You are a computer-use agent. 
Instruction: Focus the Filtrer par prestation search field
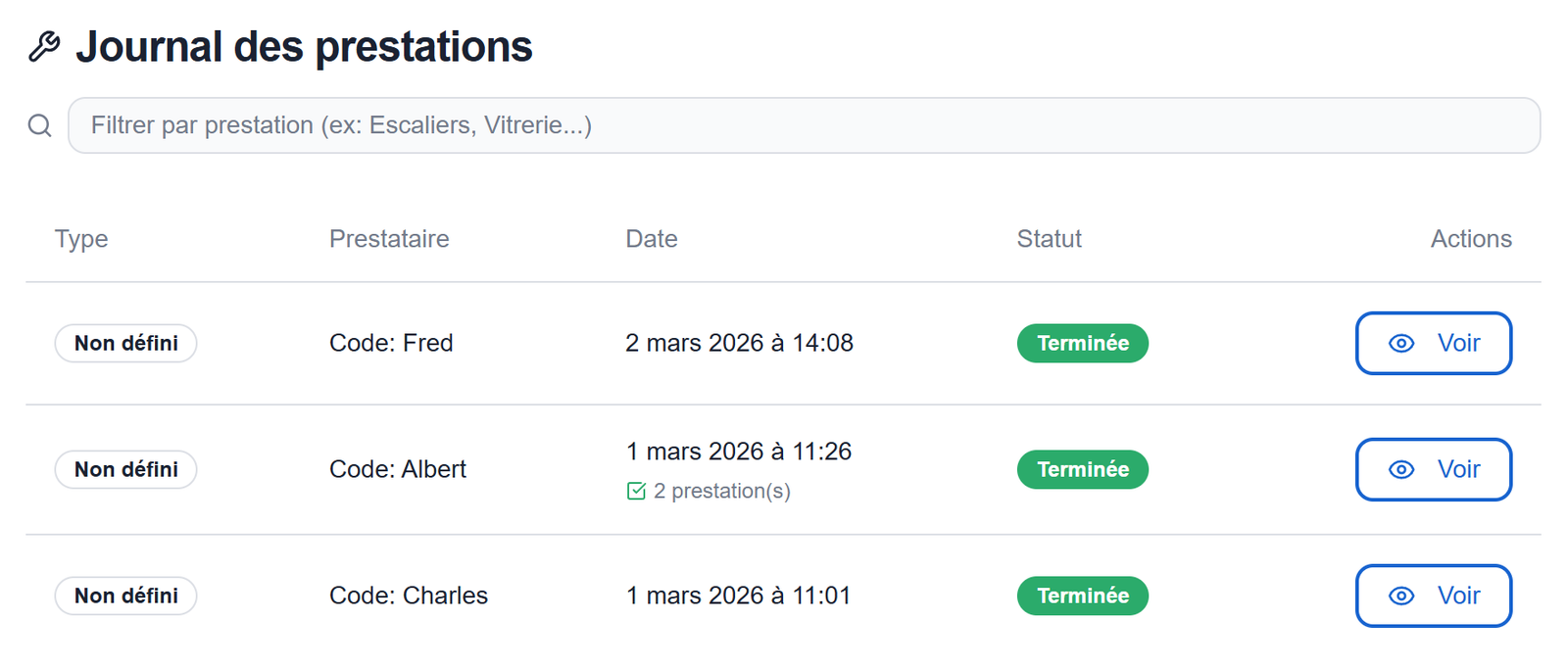(x=804, y=125)
